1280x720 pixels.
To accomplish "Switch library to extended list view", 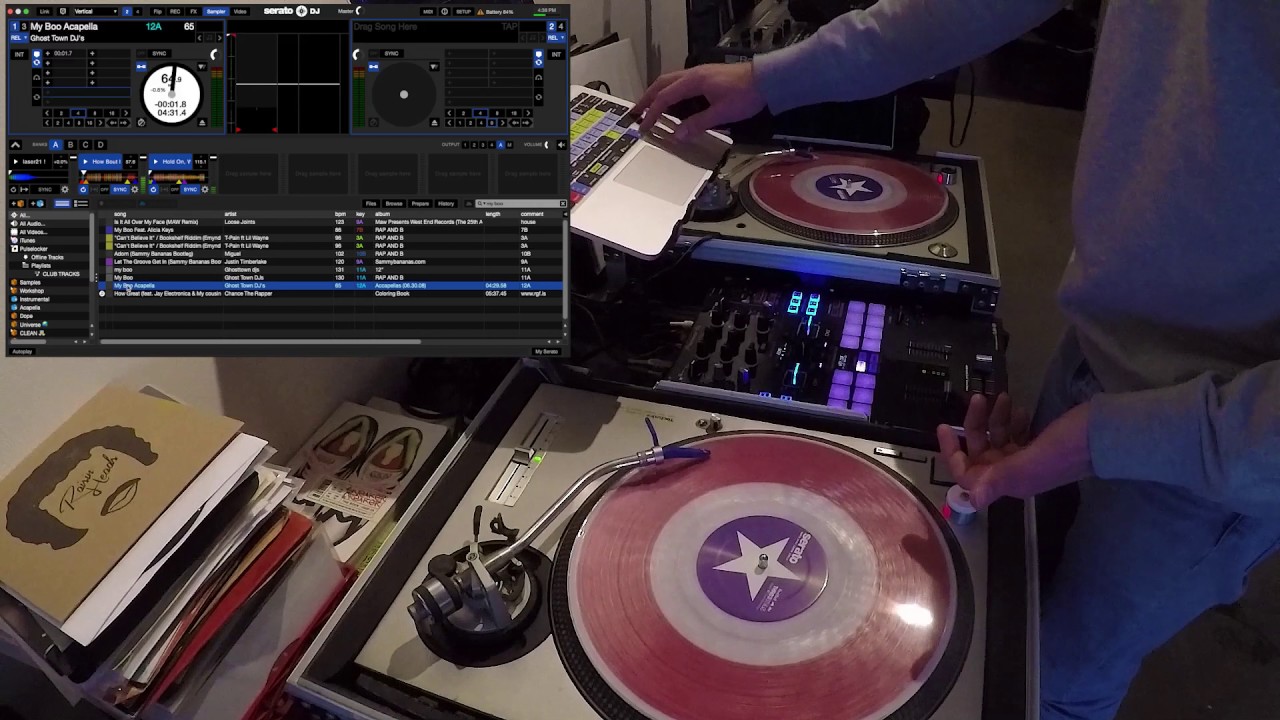I will click(81, 203).
